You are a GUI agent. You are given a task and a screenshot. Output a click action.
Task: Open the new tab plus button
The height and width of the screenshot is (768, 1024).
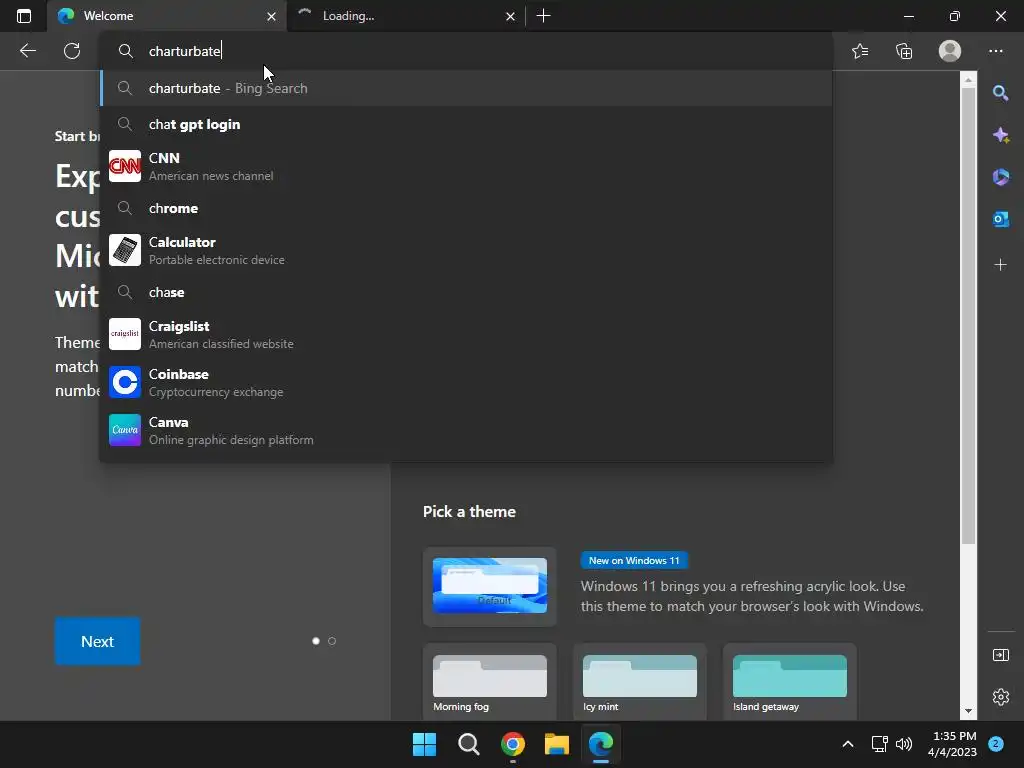tap(543, 16)
